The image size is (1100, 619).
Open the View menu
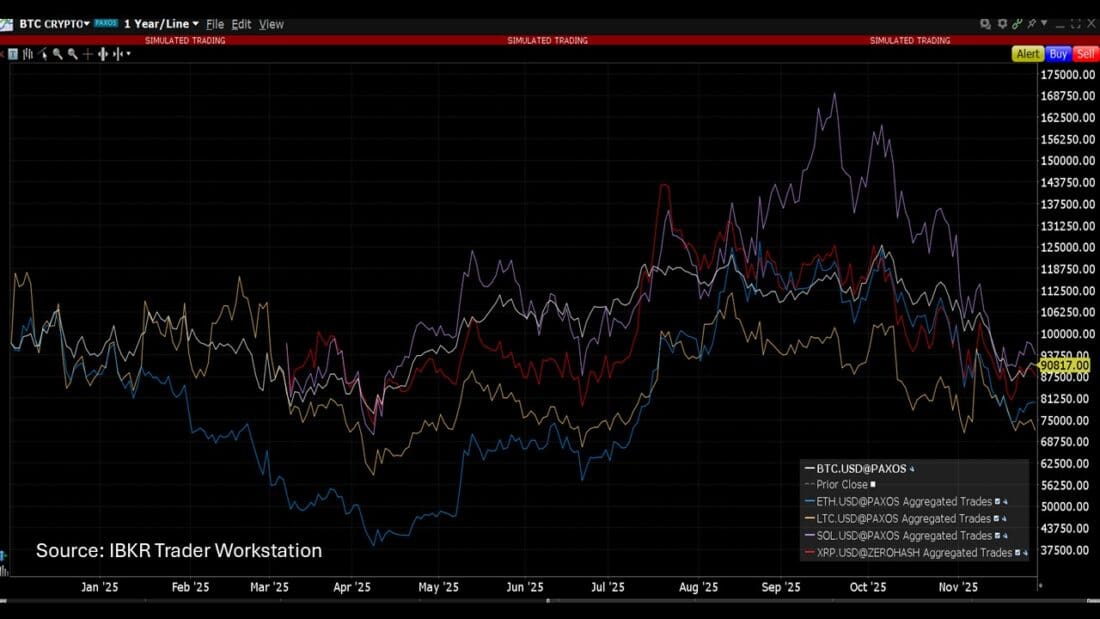(x=271, y=24)
